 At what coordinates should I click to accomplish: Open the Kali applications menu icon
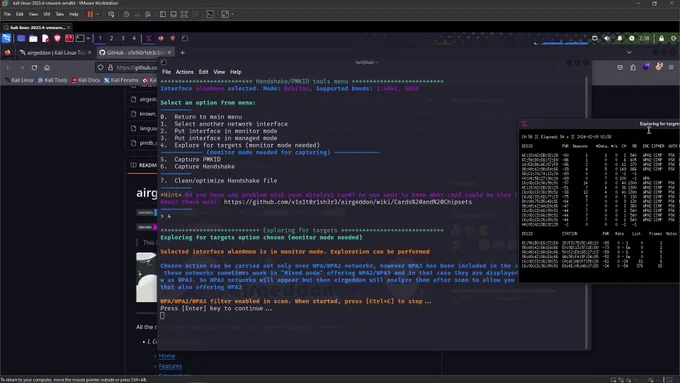(x=7, y=38)
